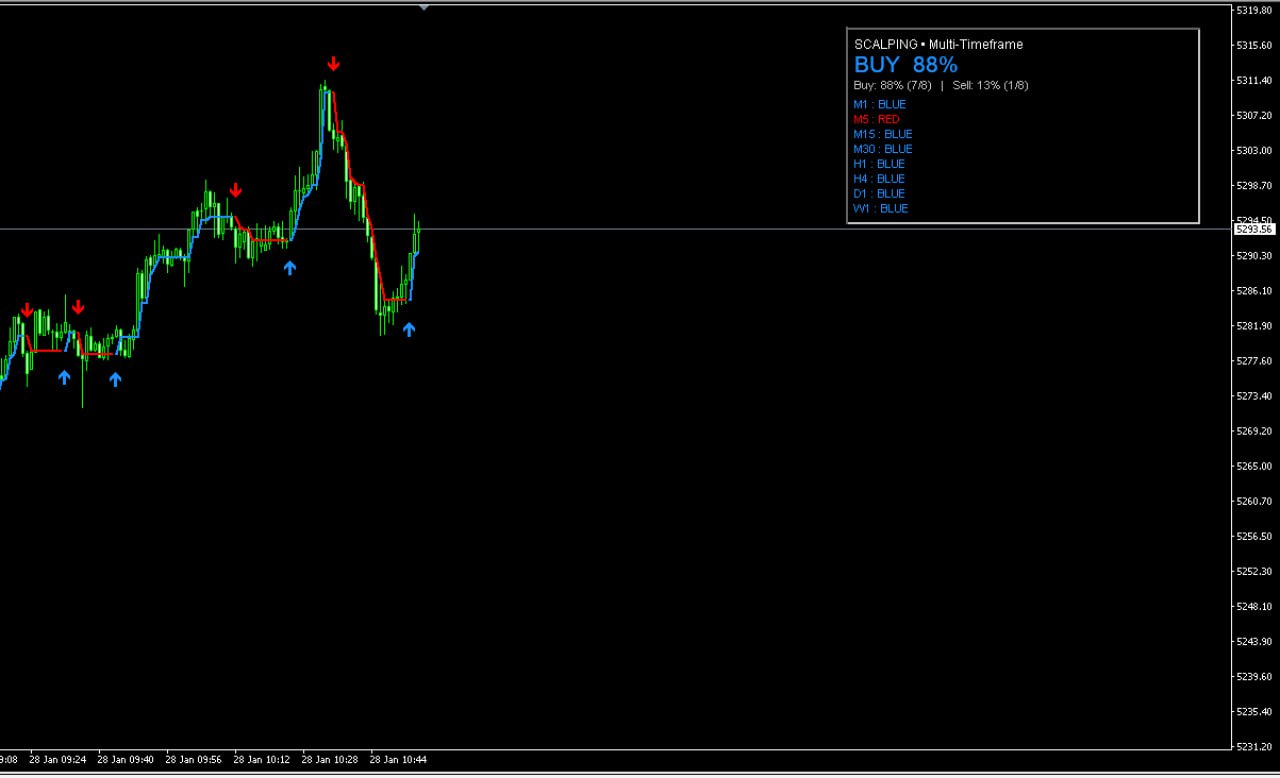Click the 28 Jan 10:28 time label
1280x778 pixels.
point(330,759)
